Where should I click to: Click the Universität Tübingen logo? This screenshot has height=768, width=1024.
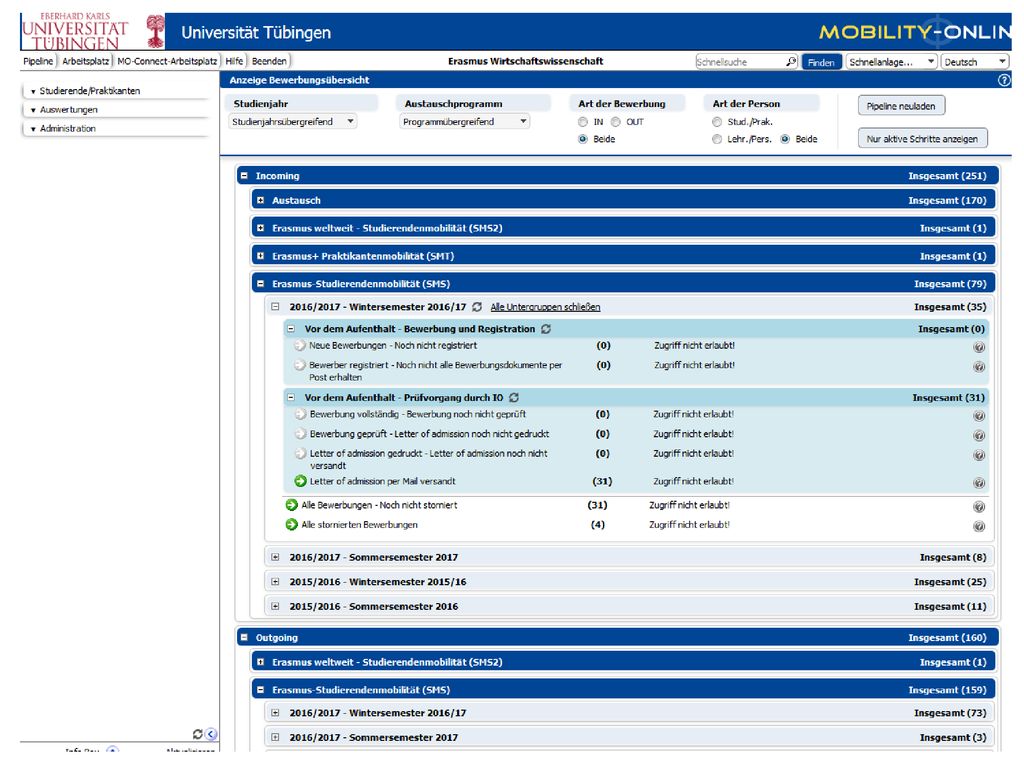pyautogui.click(x=93, y=31)
